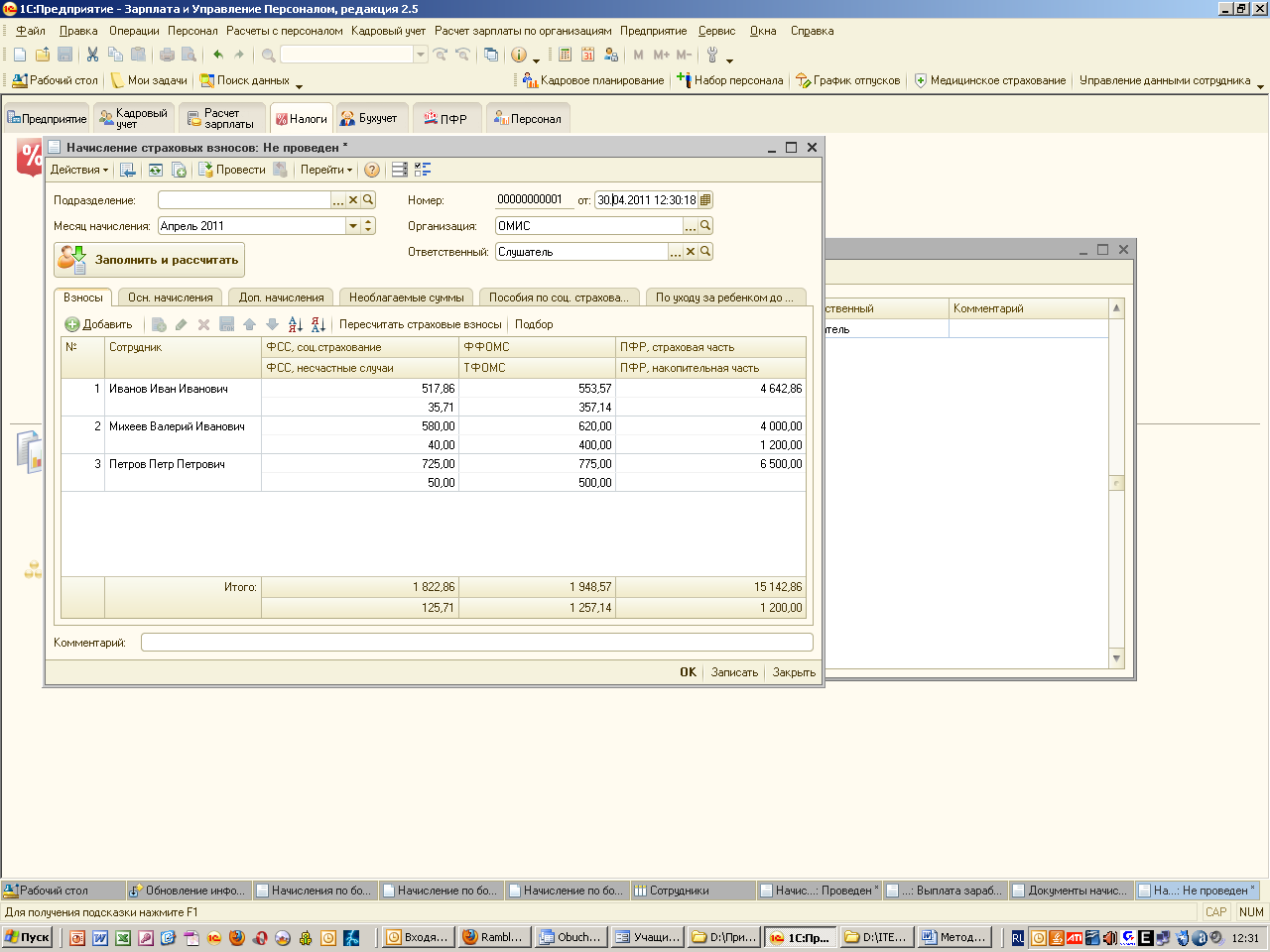Screen dimensions: 1270x952
Task: Click the Комментарий input field
Action: click(x=477, y=643)
